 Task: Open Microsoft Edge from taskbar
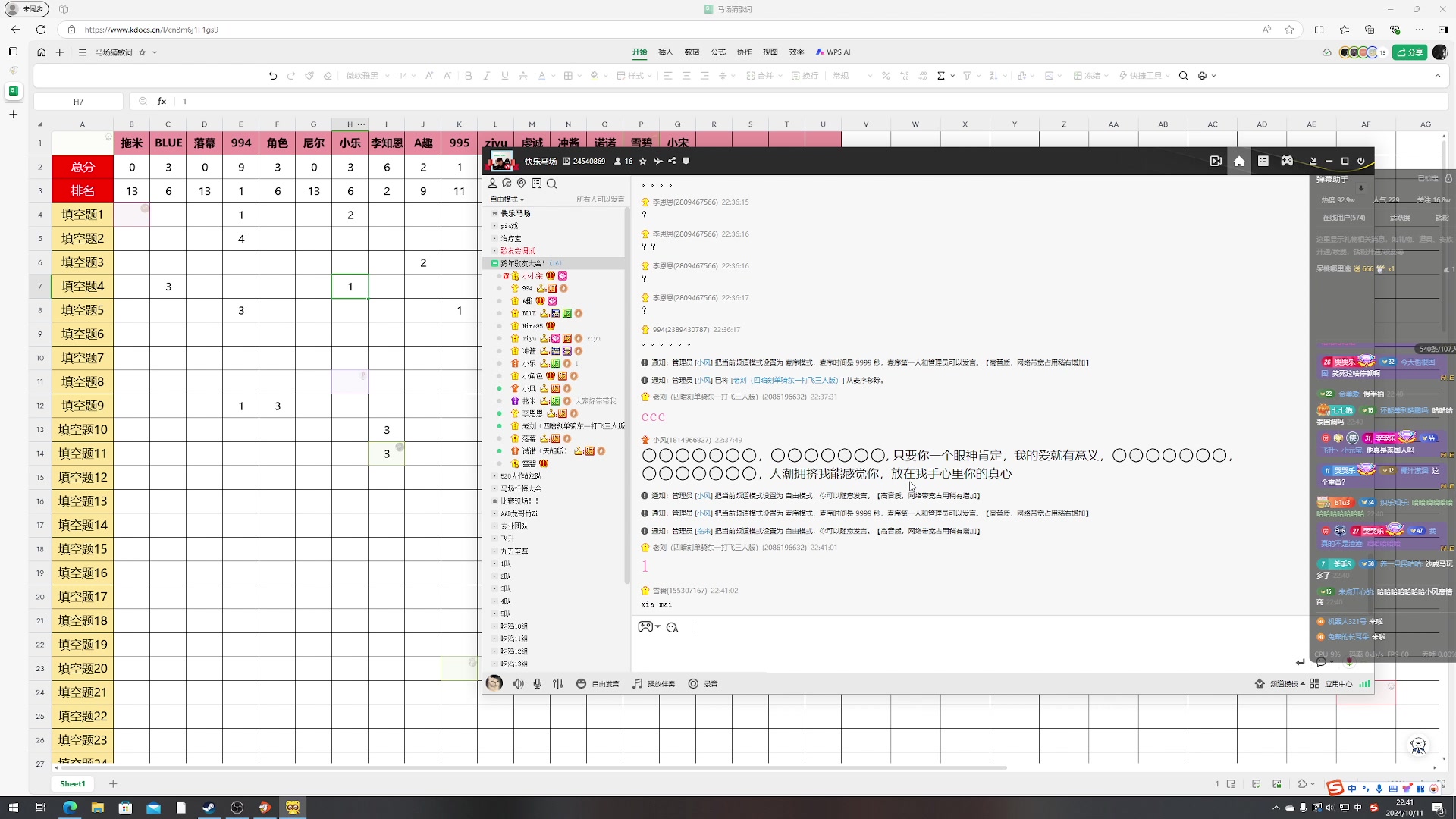click(70, 808)
